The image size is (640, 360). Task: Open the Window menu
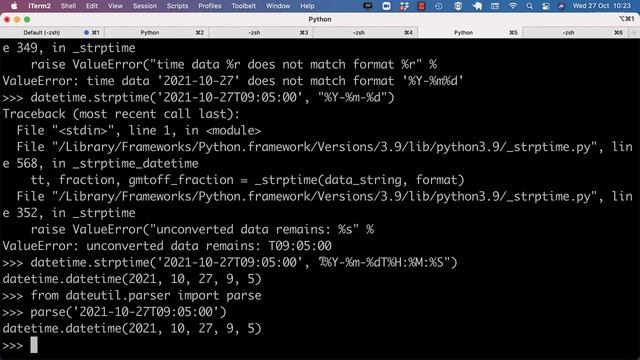pyautogui.click(x=278, y=6)
